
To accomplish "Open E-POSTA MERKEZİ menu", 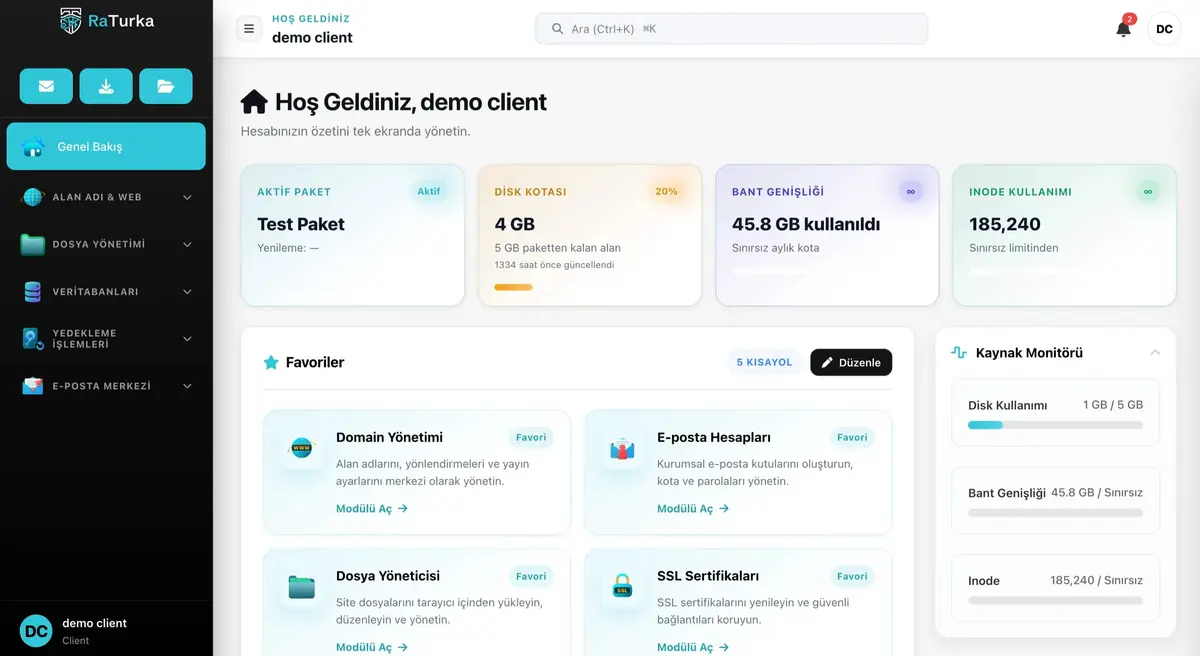I will [106, 385].
